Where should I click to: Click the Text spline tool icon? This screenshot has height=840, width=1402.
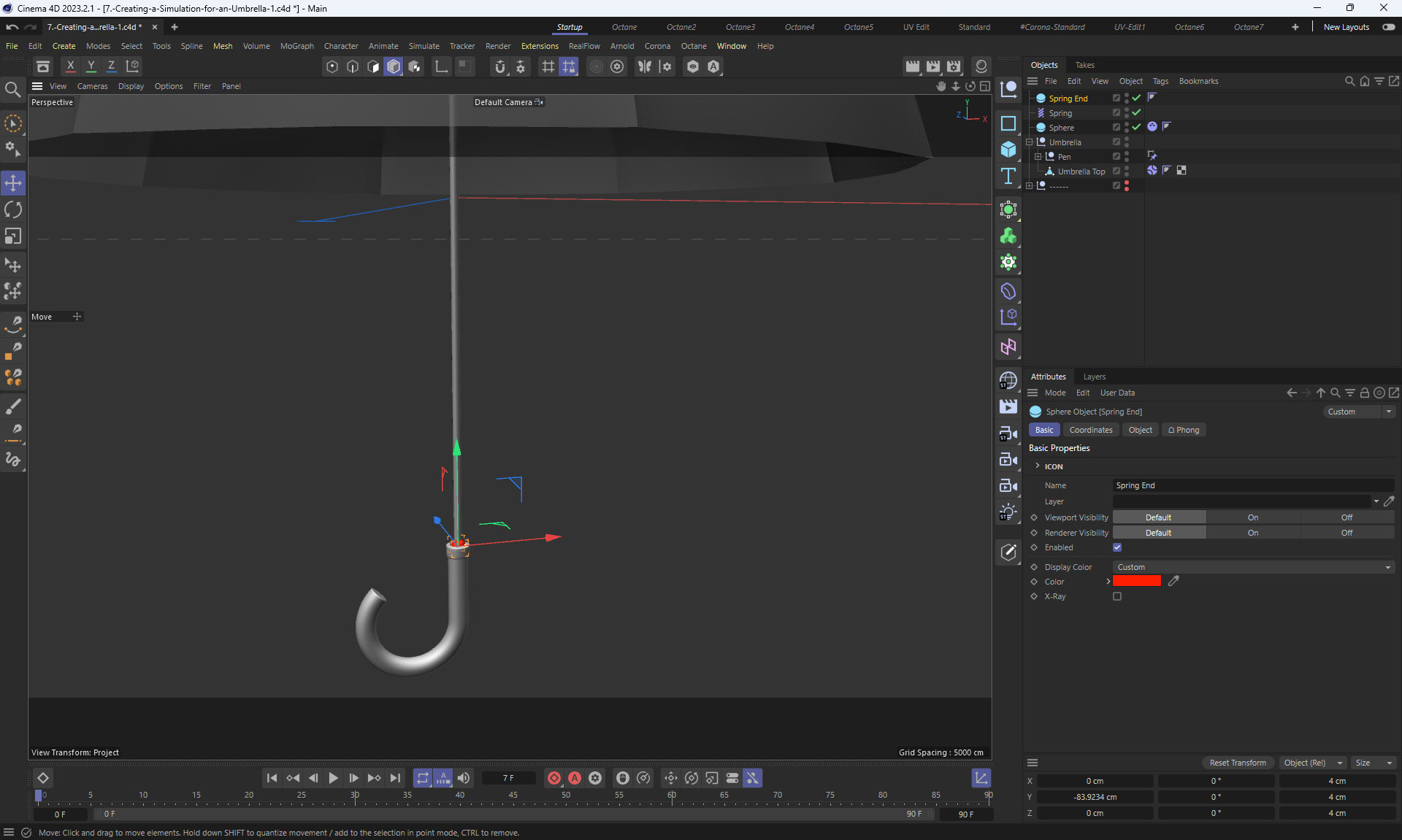coord(1008,176)
